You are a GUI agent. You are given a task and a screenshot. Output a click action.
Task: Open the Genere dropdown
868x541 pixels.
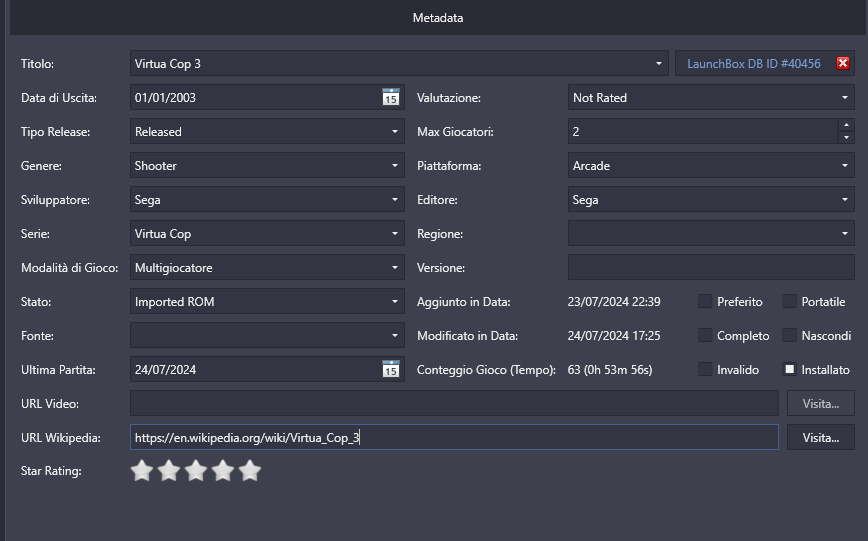tap(395, 166)
